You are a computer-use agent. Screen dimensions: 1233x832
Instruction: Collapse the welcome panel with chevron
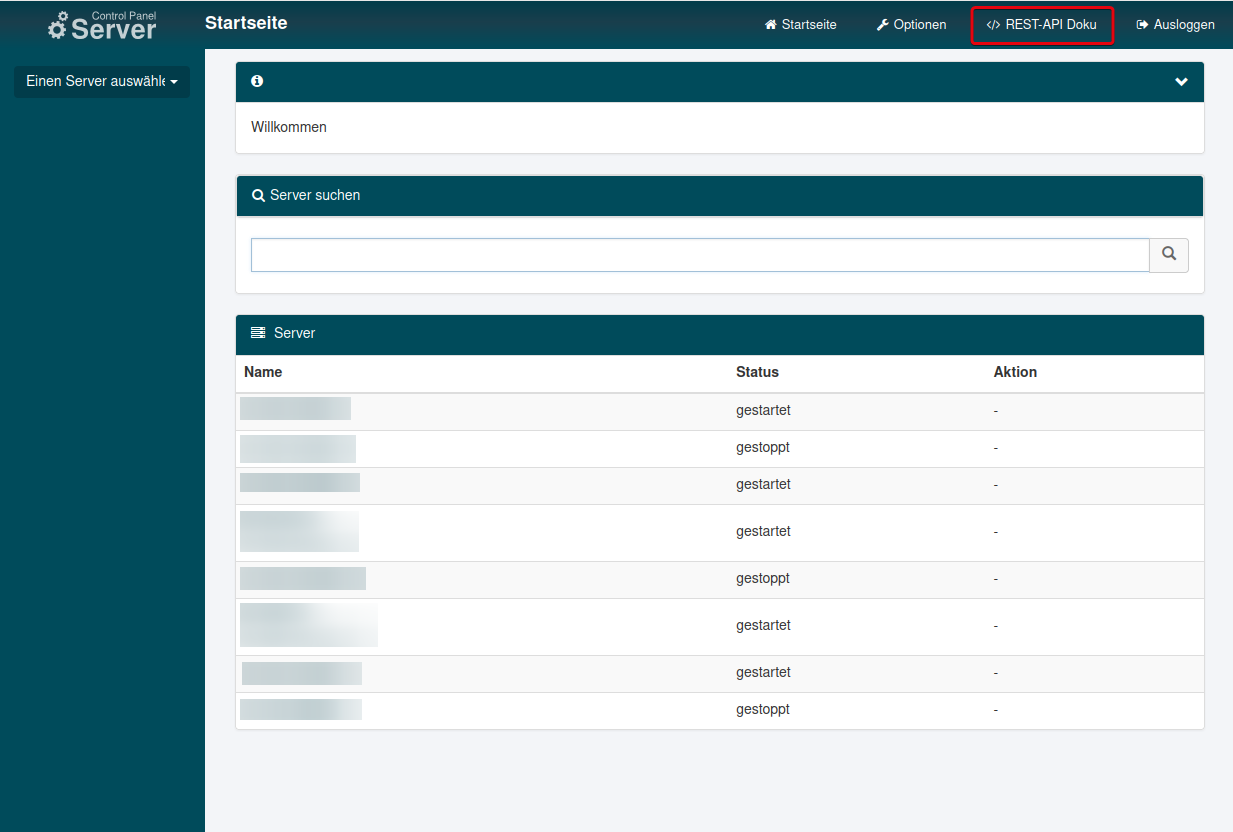pos(1181,82)
